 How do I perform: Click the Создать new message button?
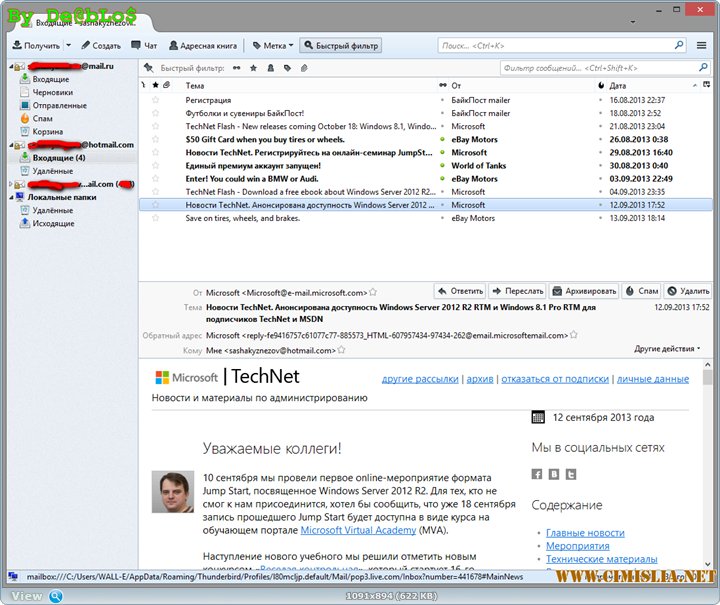pos(100,46)
